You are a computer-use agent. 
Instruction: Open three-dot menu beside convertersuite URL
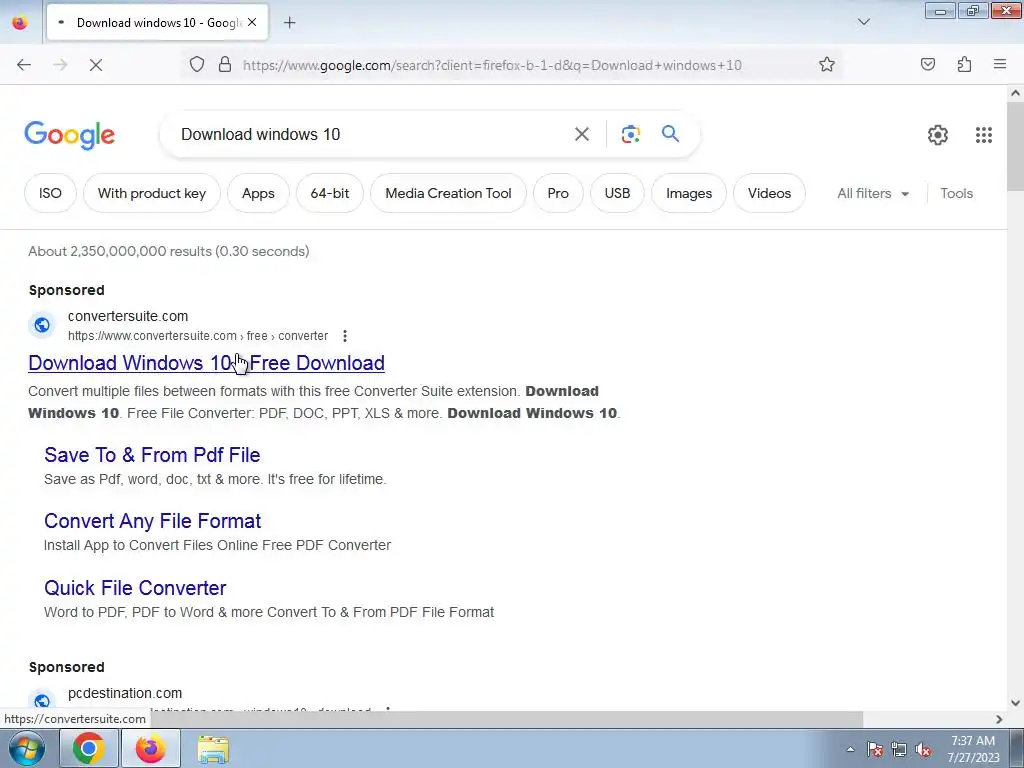tap(345, 336)
